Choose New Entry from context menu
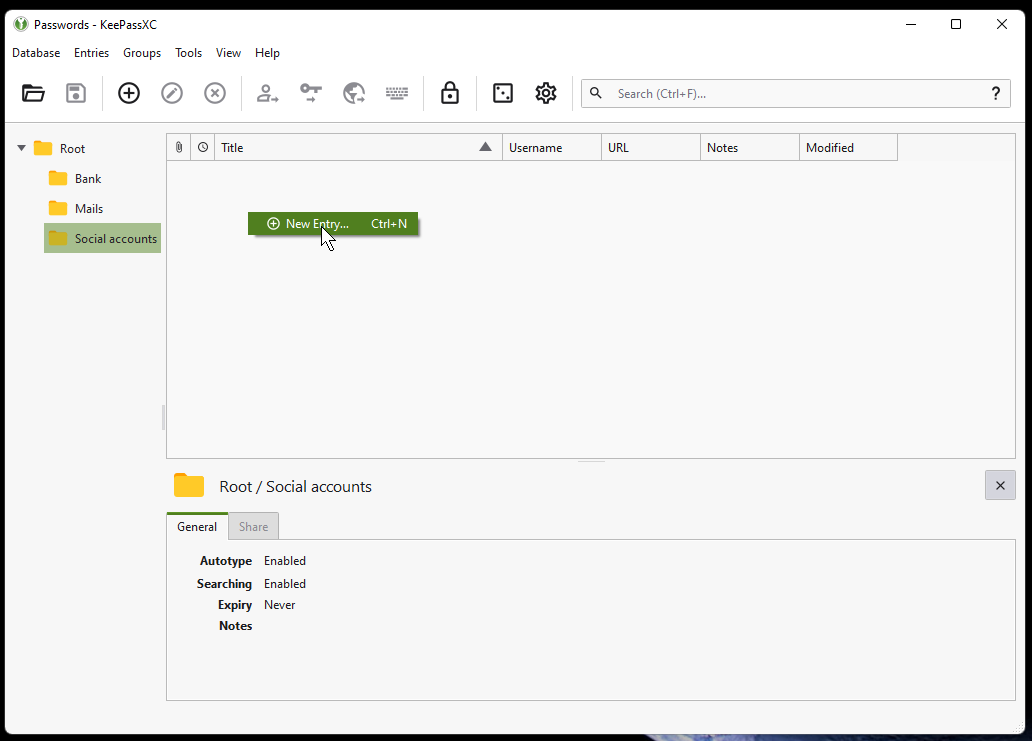 pyautogui.click(x=333, y=224)
